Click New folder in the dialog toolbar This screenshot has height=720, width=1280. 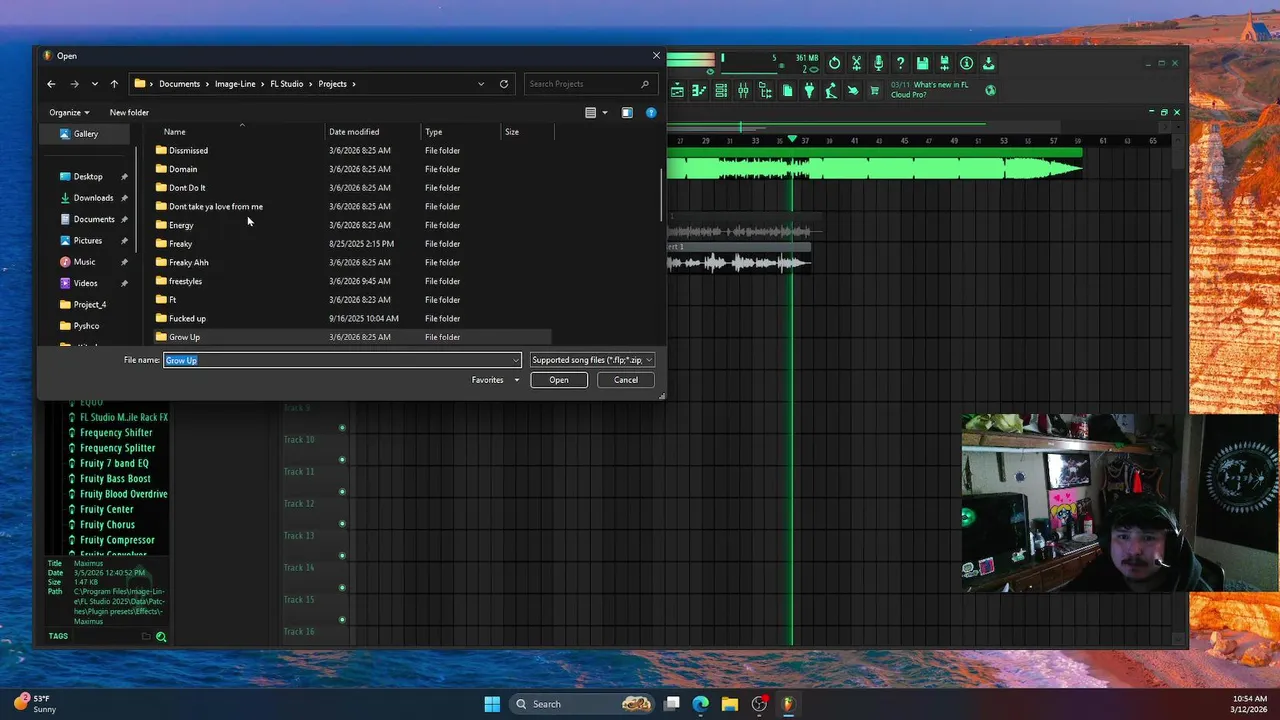pos(129,113)
